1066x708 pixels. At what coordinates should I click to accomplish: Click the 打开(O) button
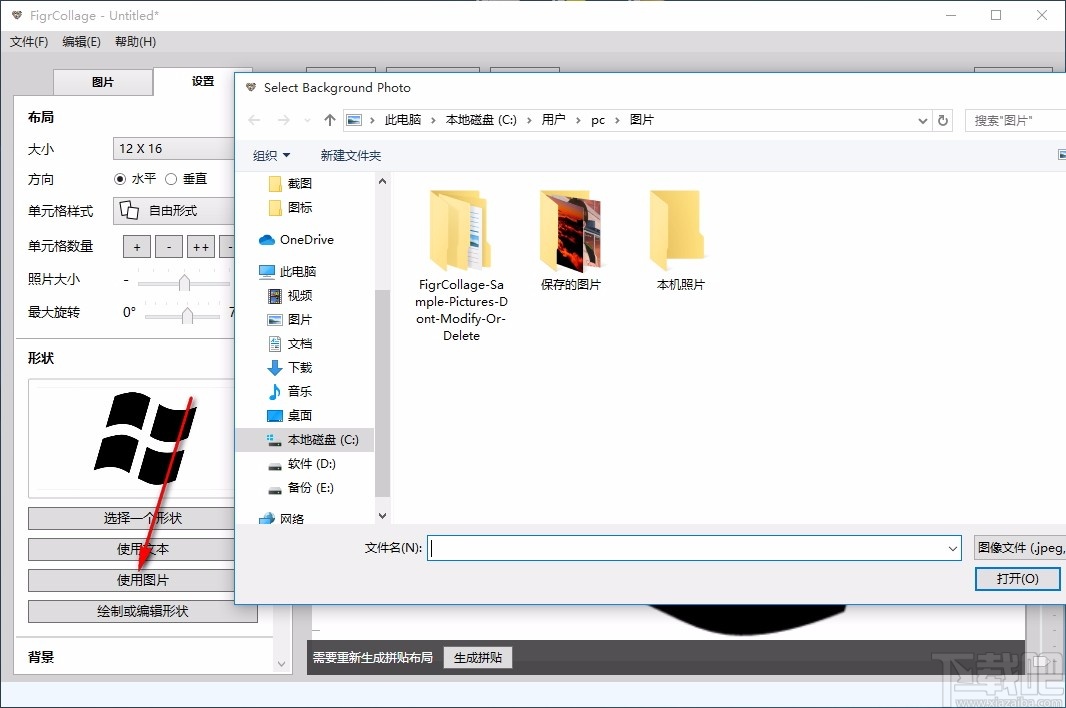pyautogui.click(x=1017, y=578)
